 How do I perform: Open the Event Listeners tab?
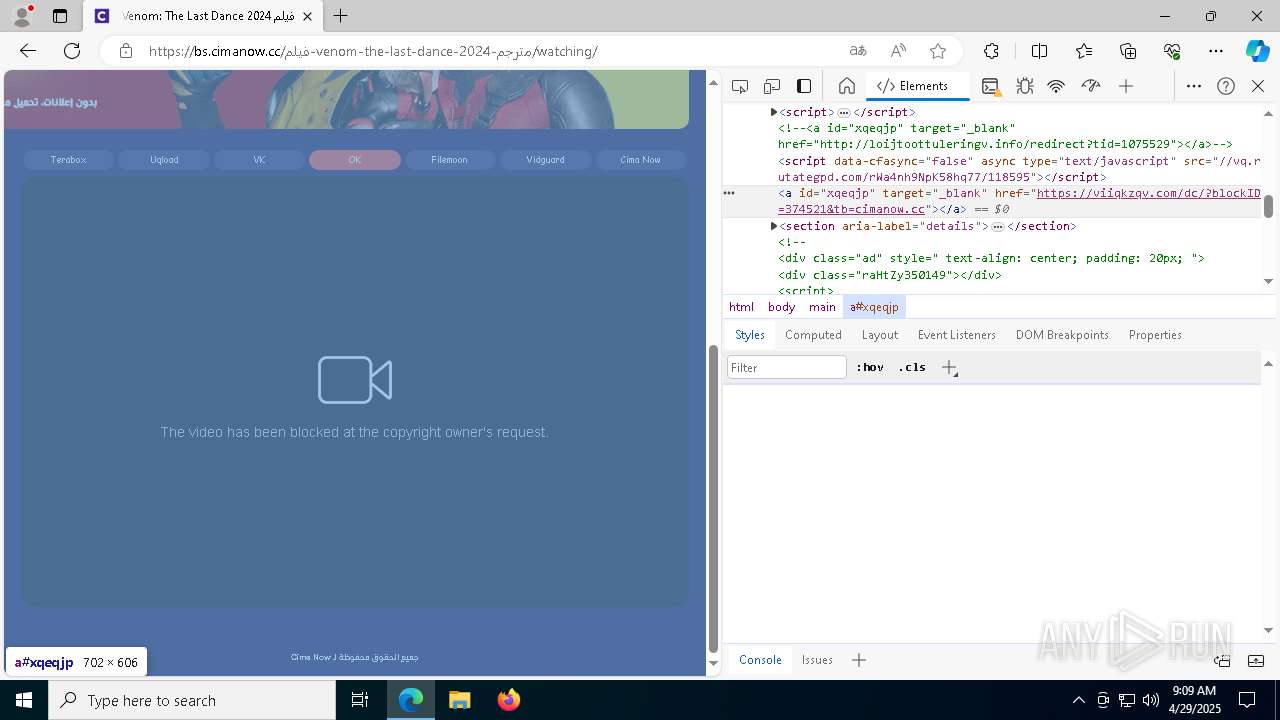(x=957, y=335)
